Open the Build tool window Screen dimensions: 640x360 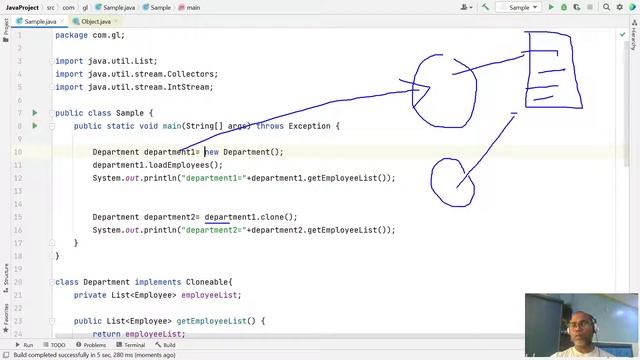165,345
